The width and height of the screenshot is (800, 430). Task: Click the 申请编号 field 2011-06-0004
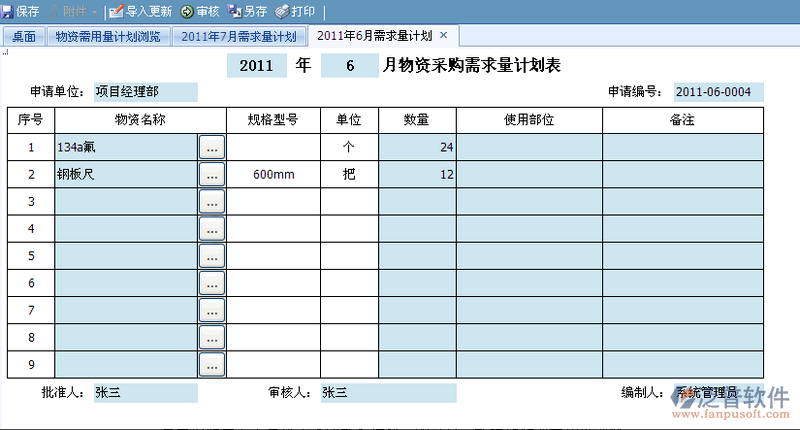pos(717,92)
